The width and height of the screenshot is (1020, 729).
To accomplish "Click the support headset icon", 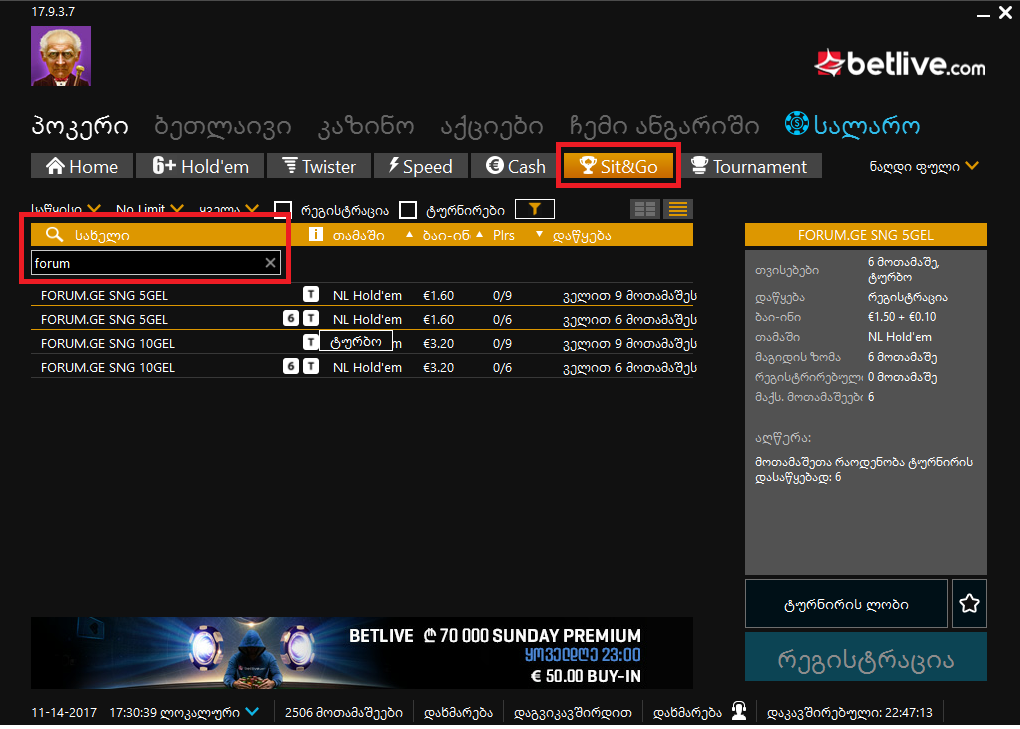I will (739, 711).
